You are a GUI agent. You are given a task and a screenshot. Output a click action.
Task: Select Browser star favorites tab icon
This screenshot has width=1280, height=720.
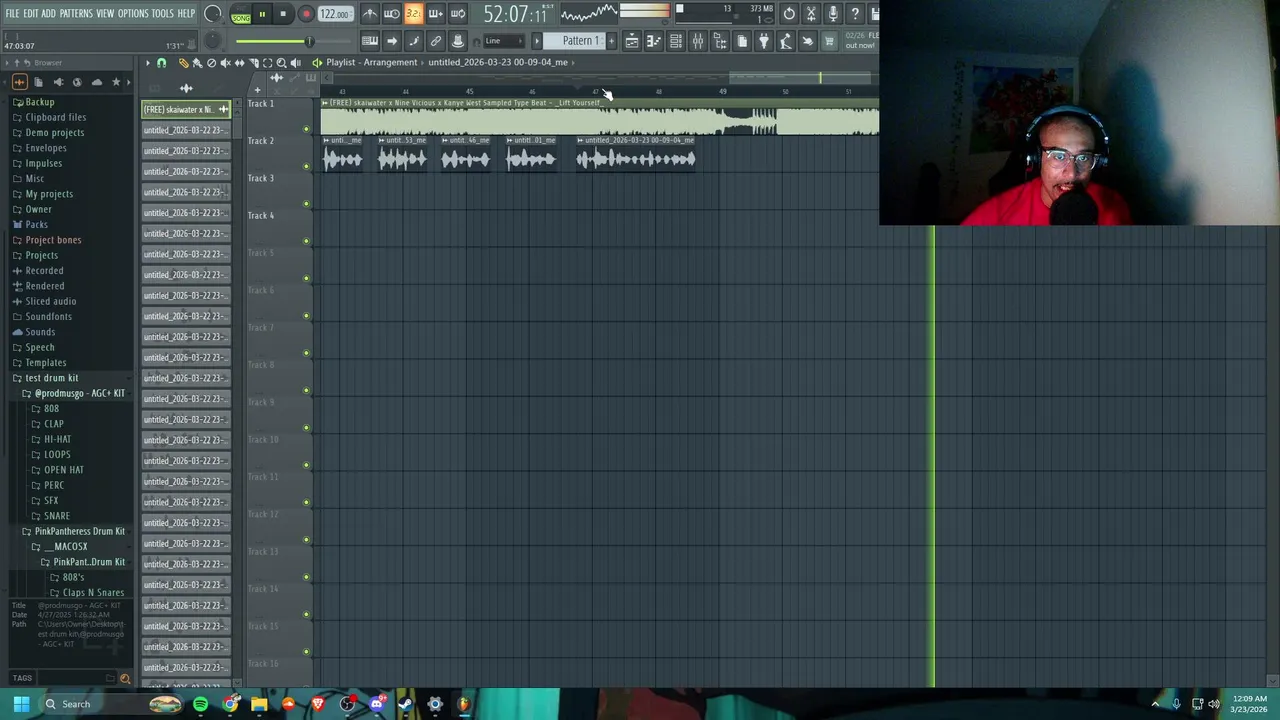pos(116,82)
